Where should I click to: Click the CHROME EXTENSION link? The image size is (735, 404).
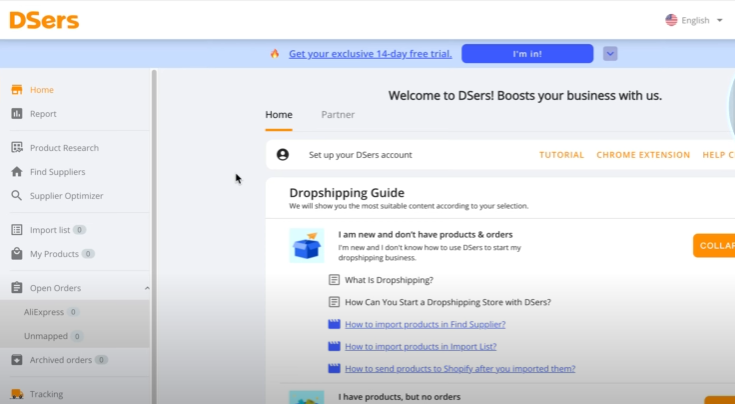[x=643, y=155]
